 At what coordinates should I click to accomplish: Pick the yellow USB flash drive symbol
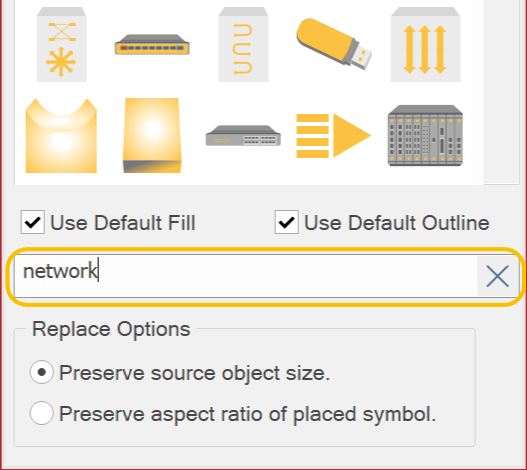point(334,44)
